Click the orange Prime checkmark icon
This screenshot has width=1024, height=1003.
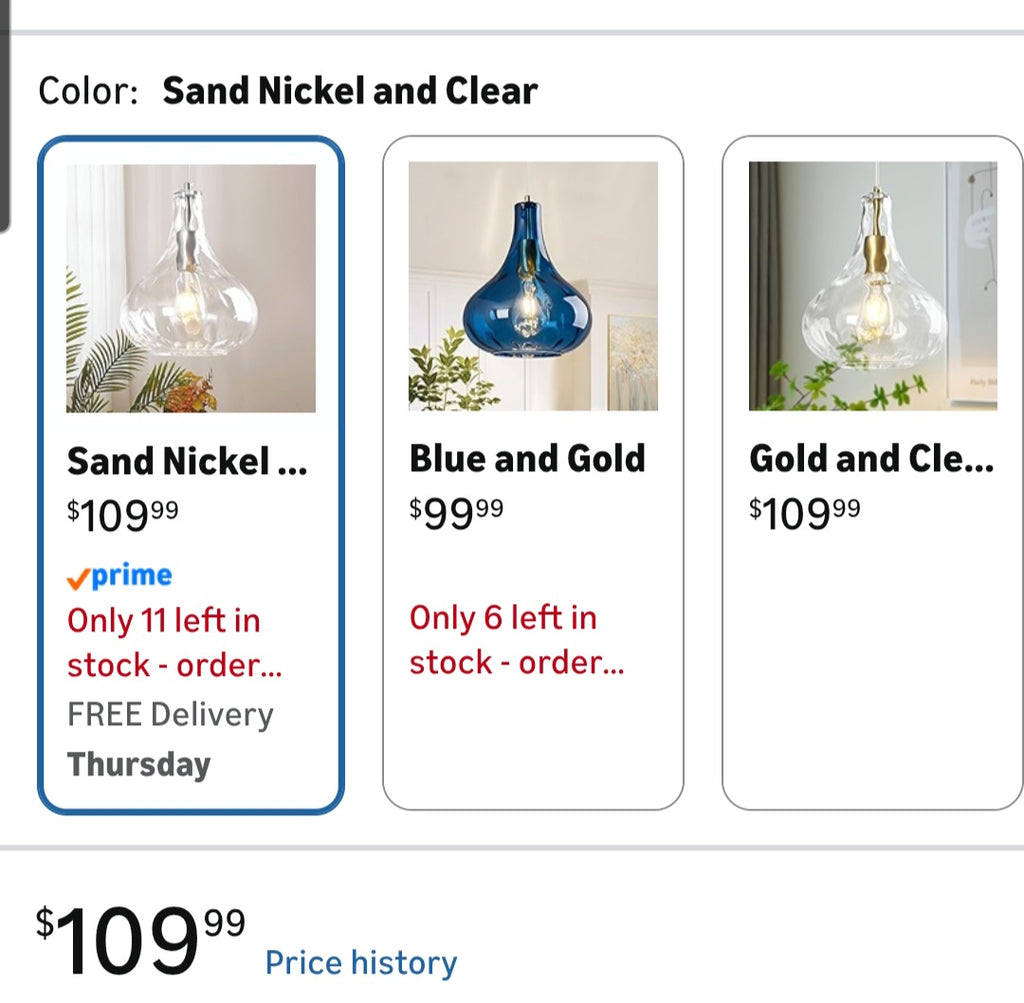click(x=77, y=578)
